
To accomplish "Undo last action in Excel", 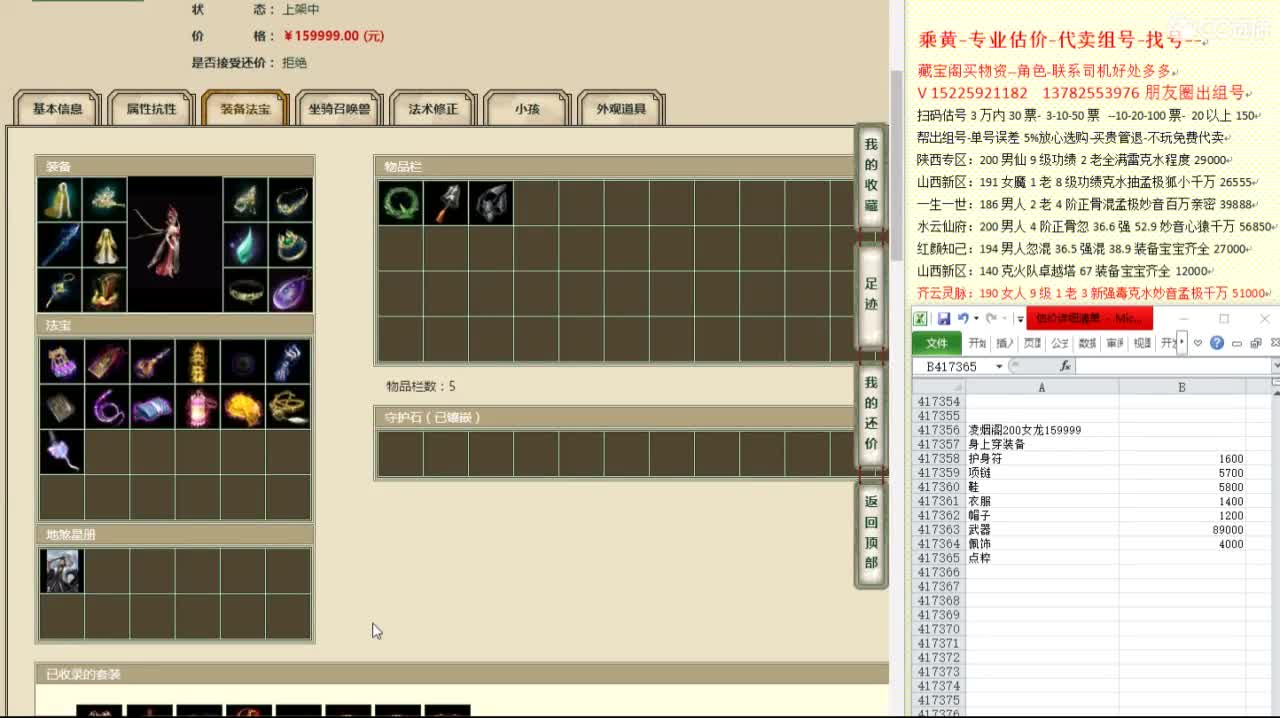I will (x=963, y=318).
